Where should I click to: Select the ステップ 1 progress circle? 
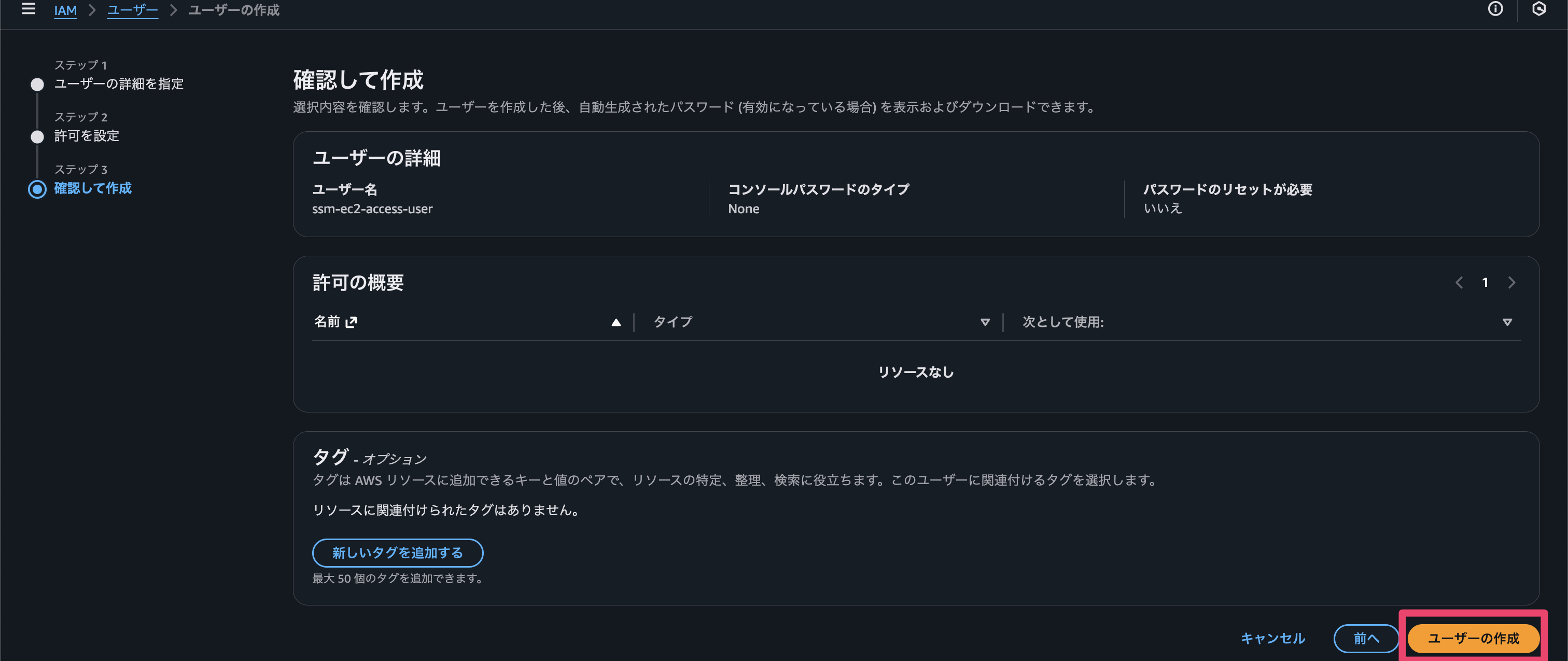point(37,84)
